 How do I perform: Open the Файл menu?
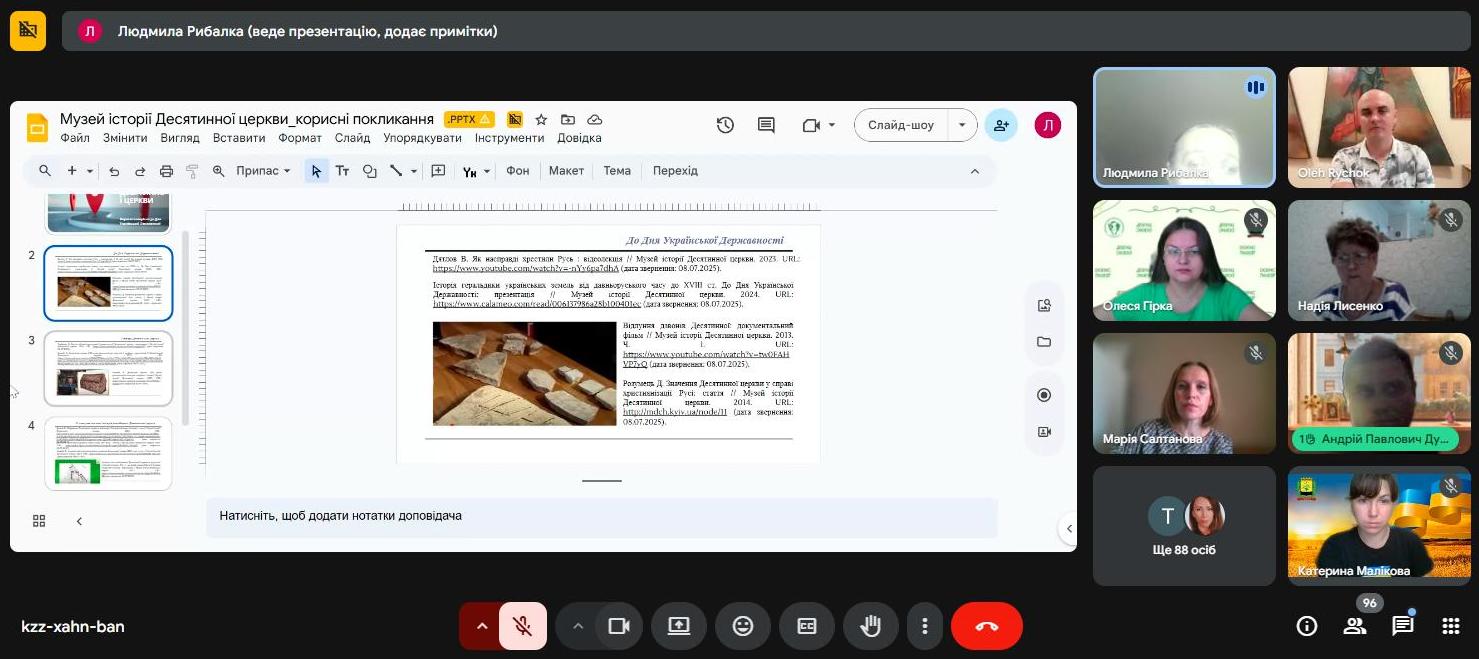click(x=75, y=138)
